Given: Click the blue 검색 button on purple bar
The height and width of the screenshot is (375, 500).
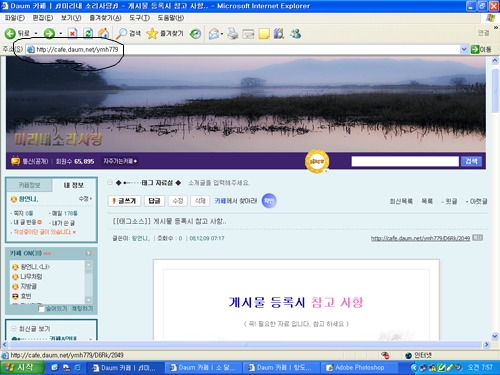Looking at the screenshot, I should [x=471, y=161].
